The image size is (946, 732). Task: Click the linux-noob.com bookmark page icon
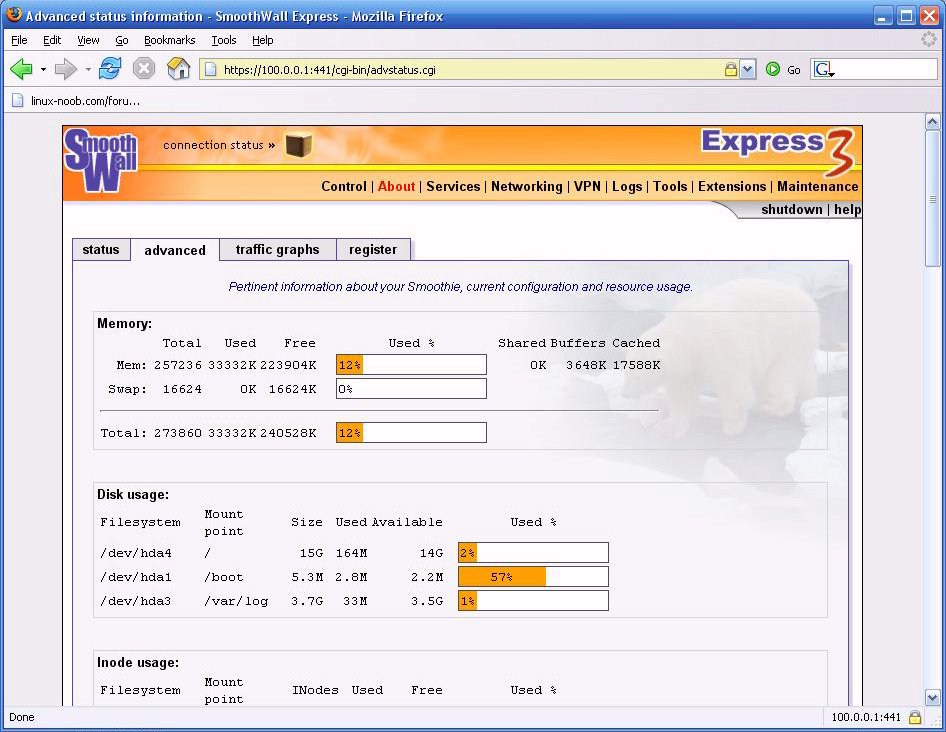click(18, 101)
